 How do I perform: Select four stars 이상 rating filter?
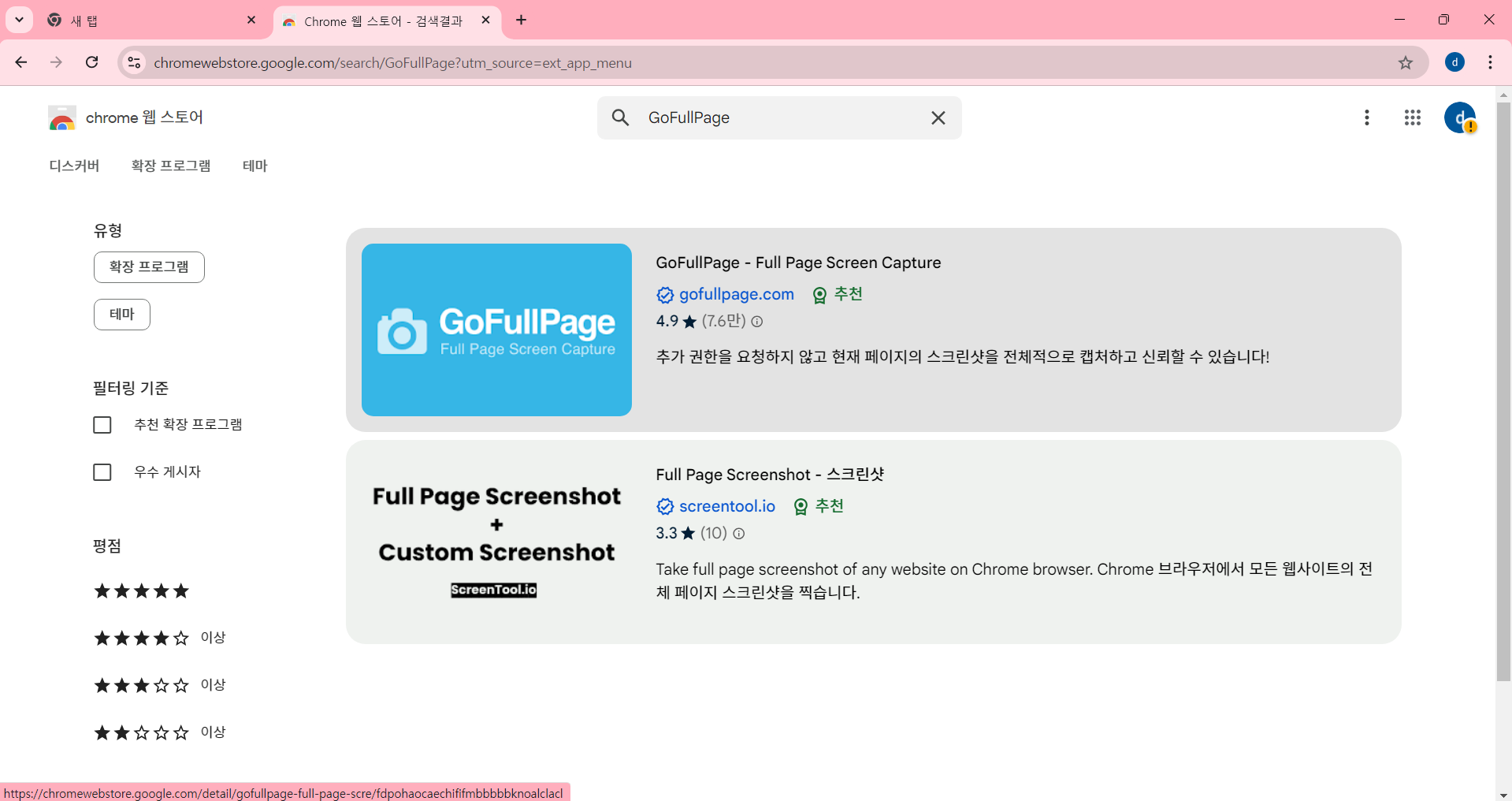pos(160,638)
